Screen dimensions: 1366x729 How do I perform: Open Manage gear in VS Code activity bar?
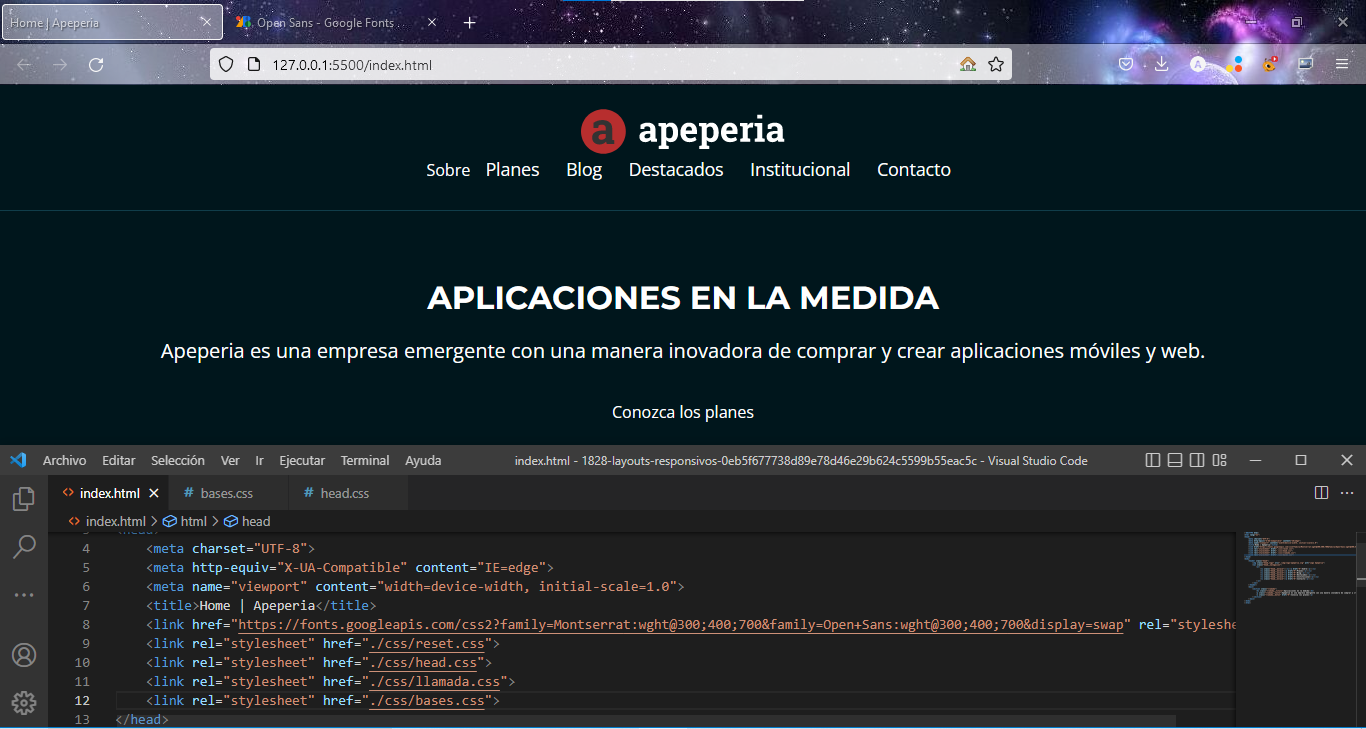coord(24,703)
